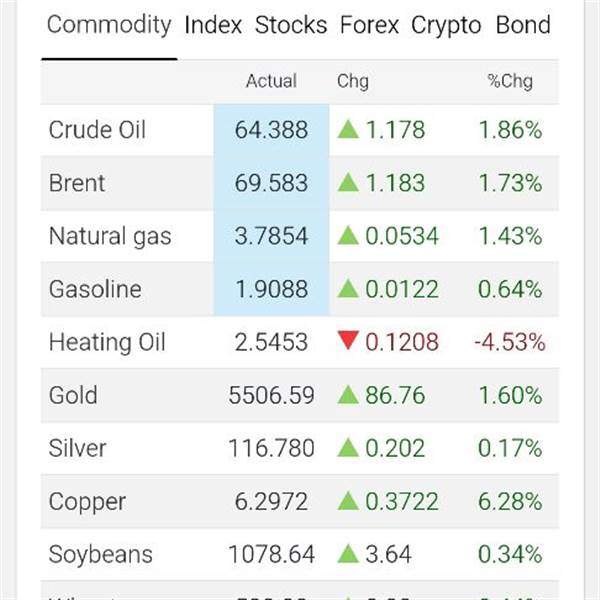
Task: Click green up arrow beside Crude Oil change
Action: tap(348, 129)
